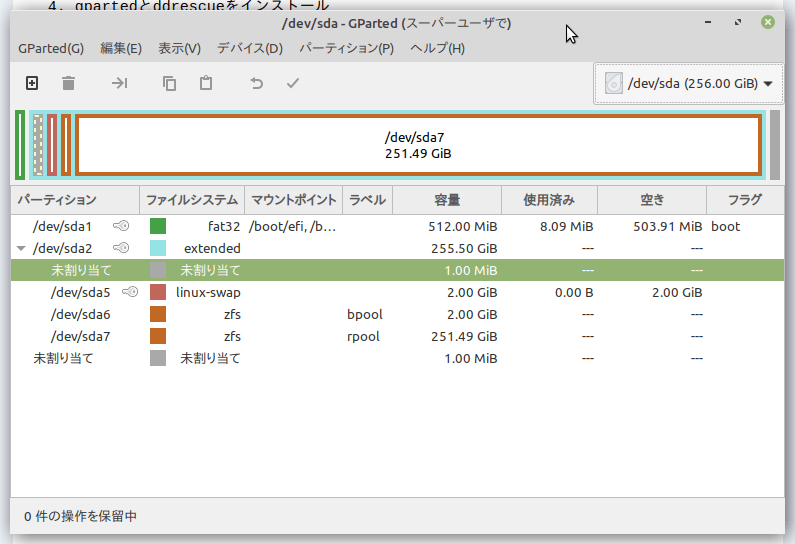795x544 pixels.
Task: Click the key icon beside /dev/sda2
Action: [121, 248]
